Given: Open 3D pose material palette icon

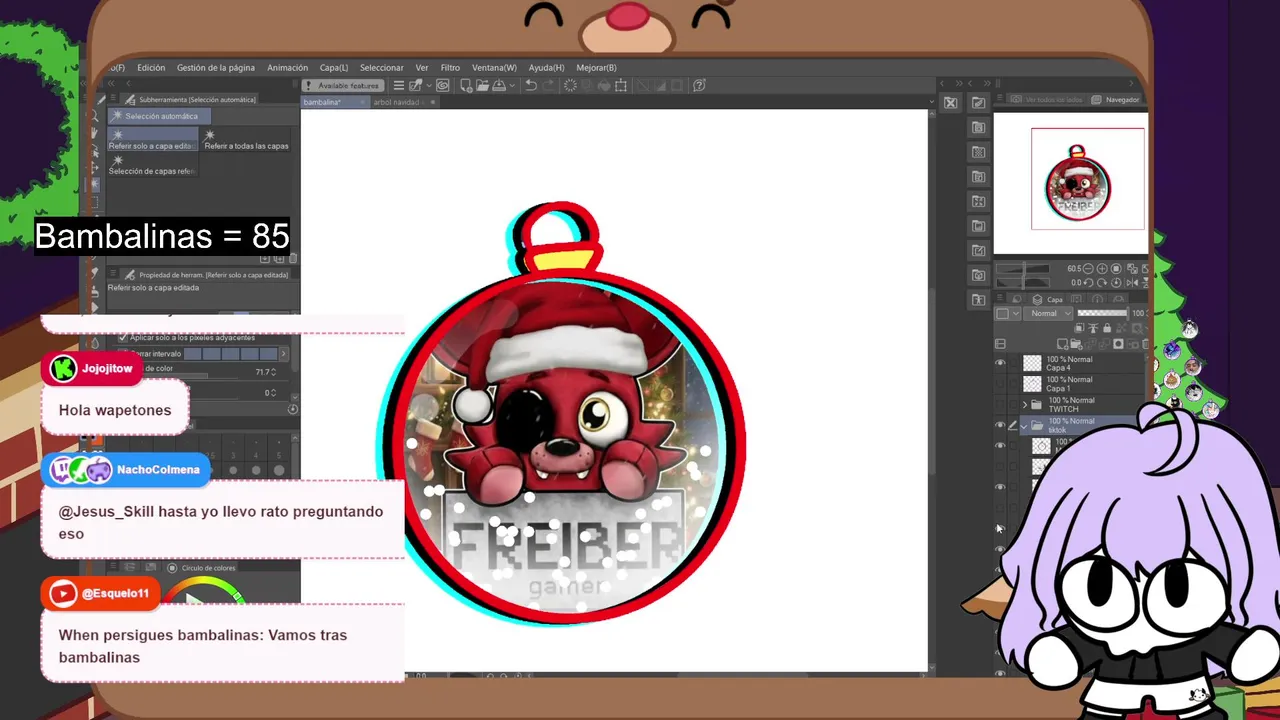Looking at the screenshot, I should coord(978,299).
